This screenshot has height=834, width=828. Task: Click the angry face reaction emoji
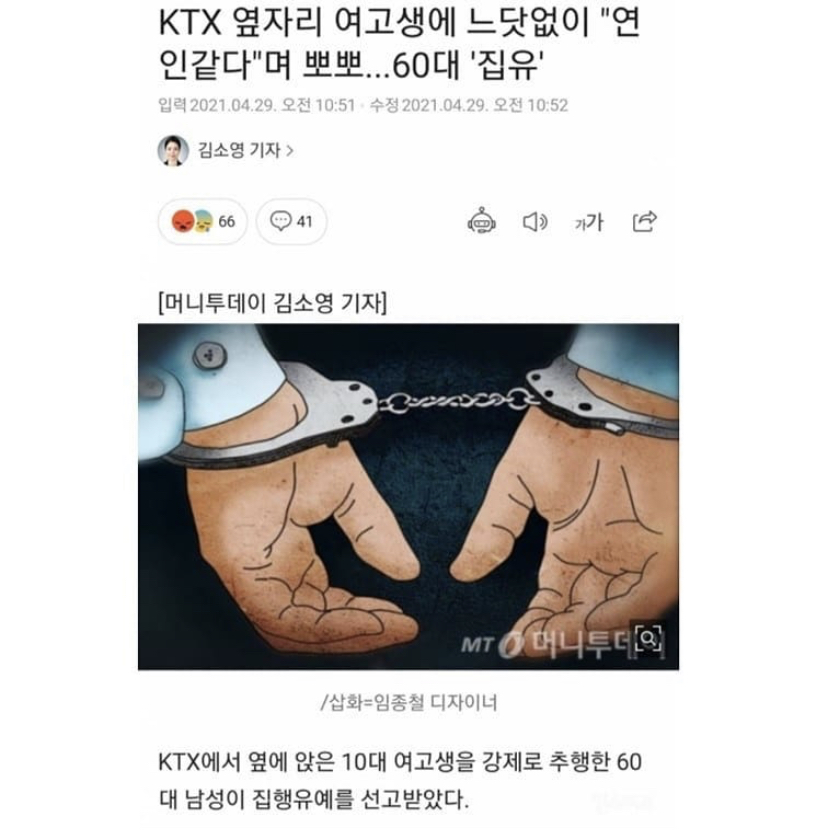pyautogui.click(x=183, y=221)
